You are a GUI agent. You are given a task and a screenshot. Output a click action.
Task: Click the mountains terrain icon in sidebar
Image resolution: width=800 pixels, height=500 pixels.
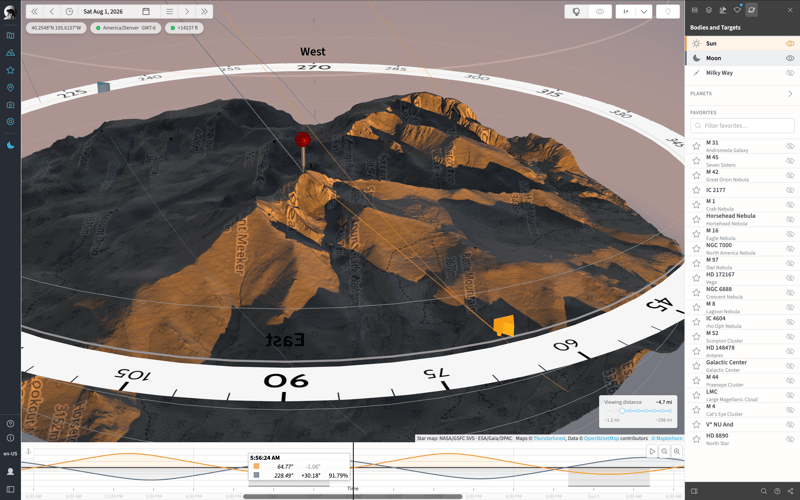pos(10,53)
